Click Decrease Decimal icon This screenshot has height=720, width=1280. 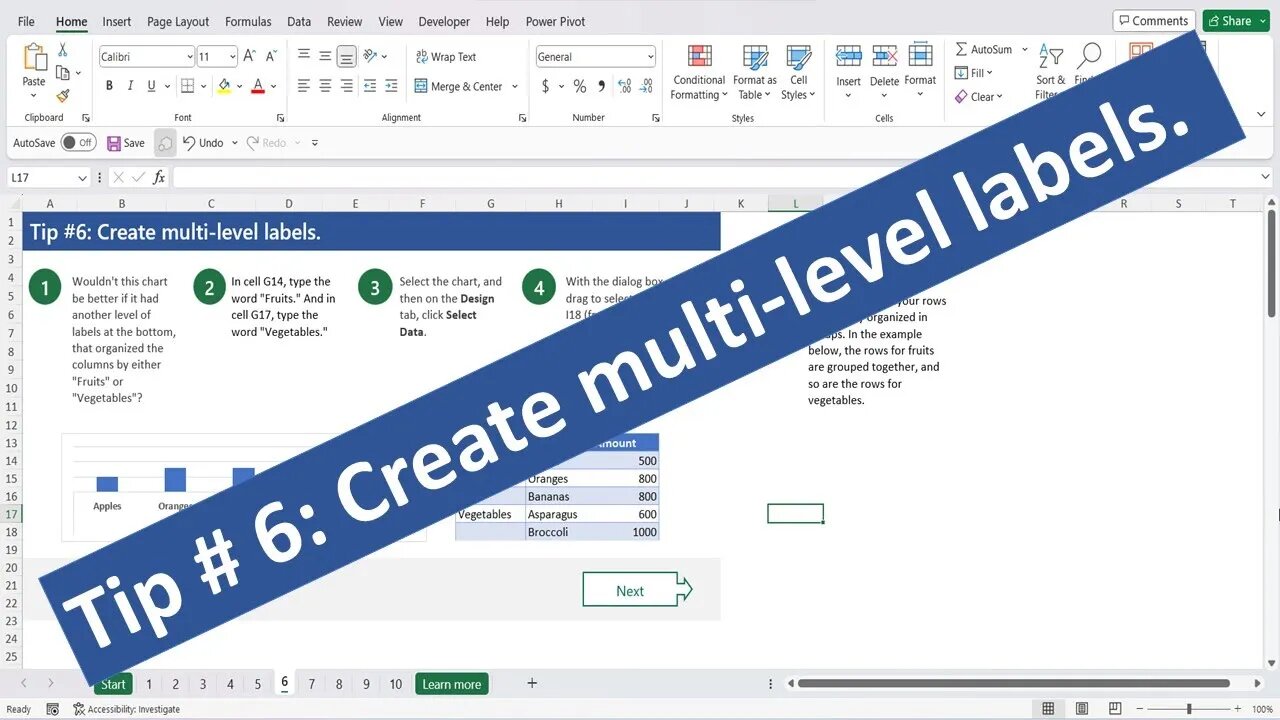(648, 87)
